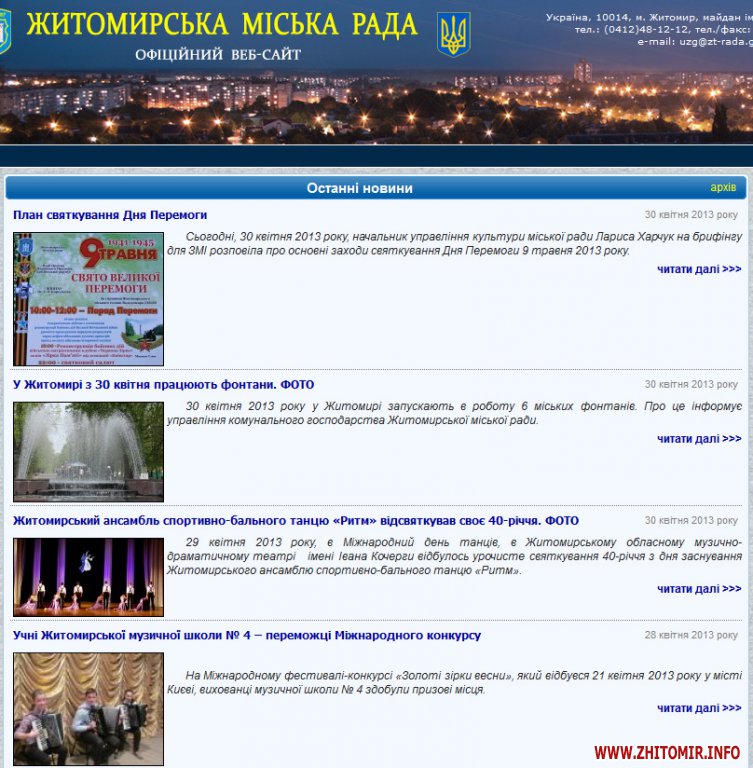The width and height of the screenshot is (753, 768).
Task: Click the Zhytomyr city crest at top-left
Action: 5,32
